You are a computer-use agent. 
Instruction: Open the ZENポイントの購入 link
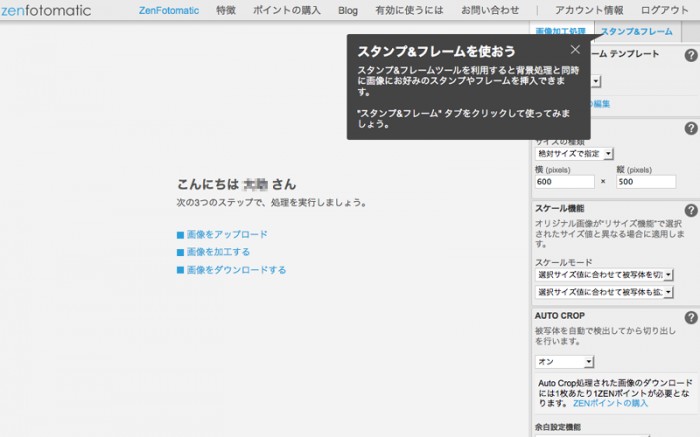(610, 403)
